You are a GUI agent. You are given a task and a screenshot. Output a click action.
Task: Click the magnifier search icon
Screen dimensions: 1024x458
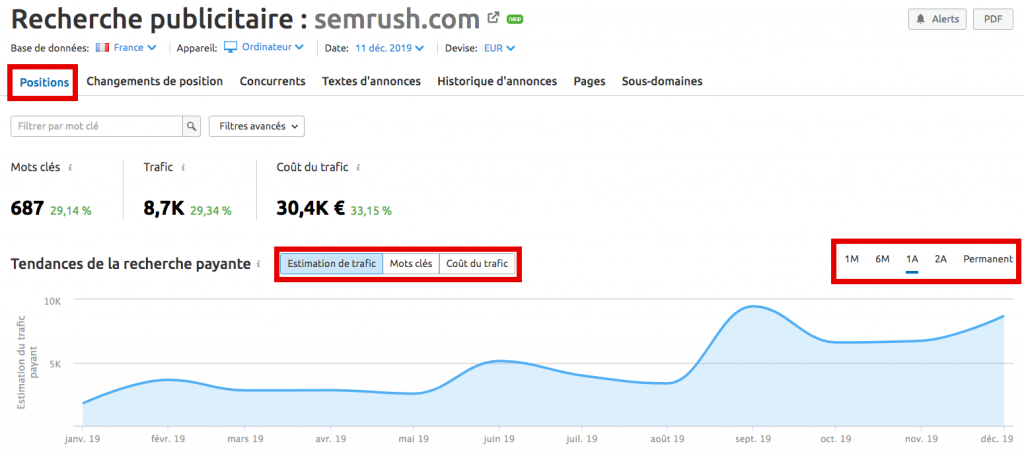click(x=191, y=127)
